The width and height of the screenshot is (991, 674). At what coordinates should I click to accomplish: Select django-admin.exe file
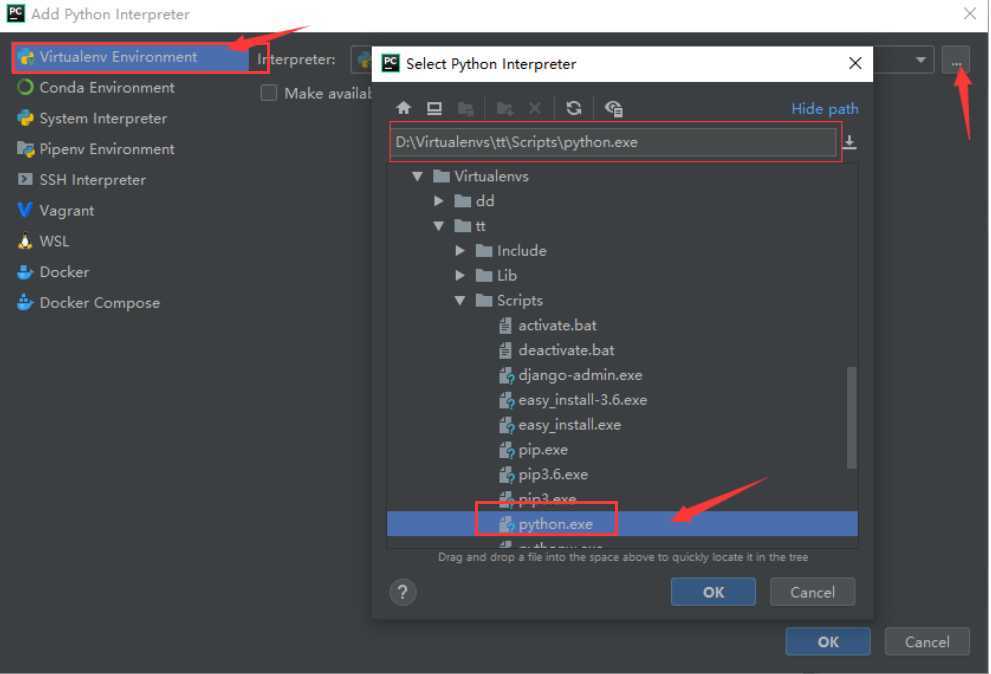click(570, 375)
